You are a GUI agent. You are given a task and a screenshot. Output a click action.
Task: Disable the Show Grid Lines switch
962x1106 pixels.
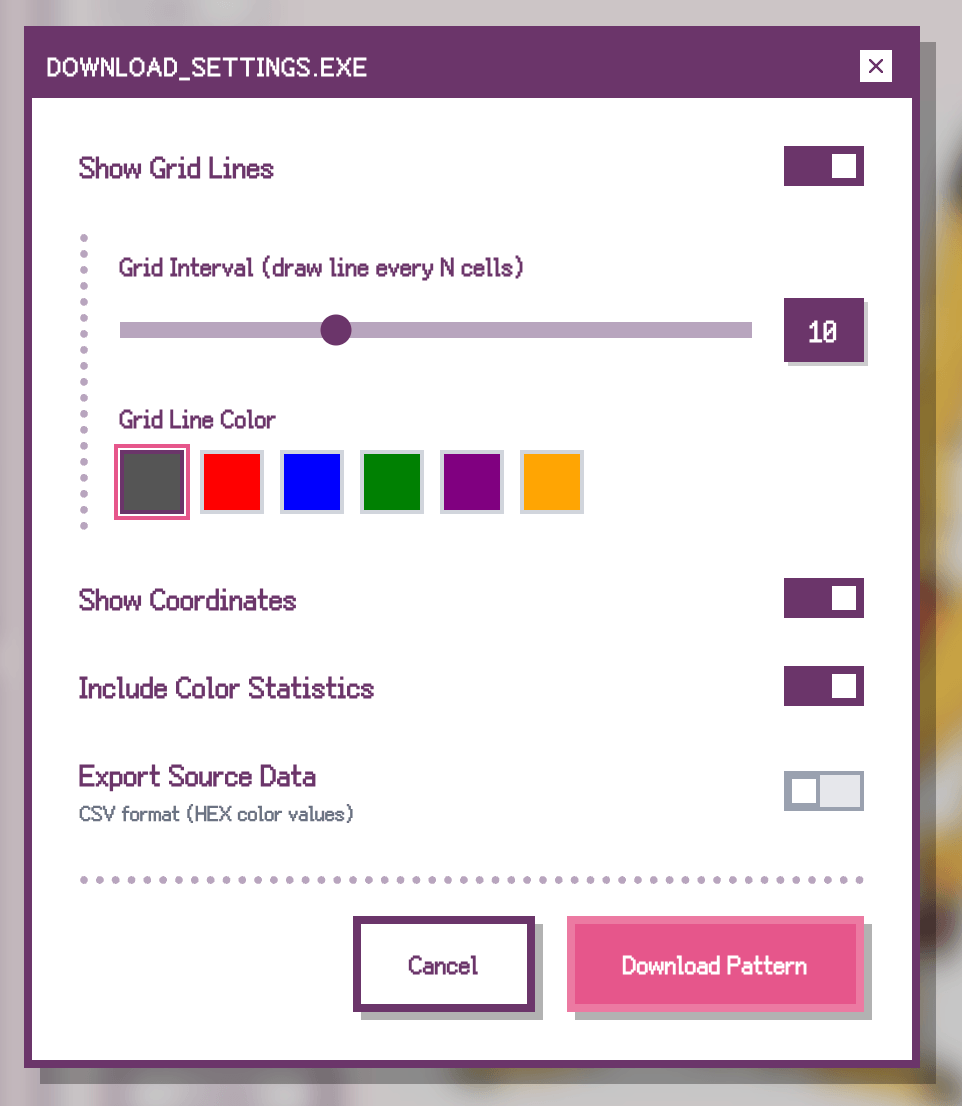[x=823, y=167]
